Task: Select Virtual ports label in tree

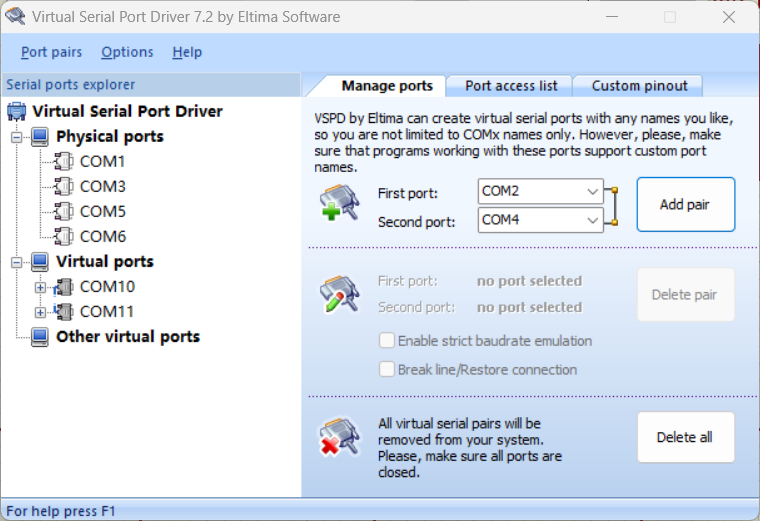Action: coord(105,262)
